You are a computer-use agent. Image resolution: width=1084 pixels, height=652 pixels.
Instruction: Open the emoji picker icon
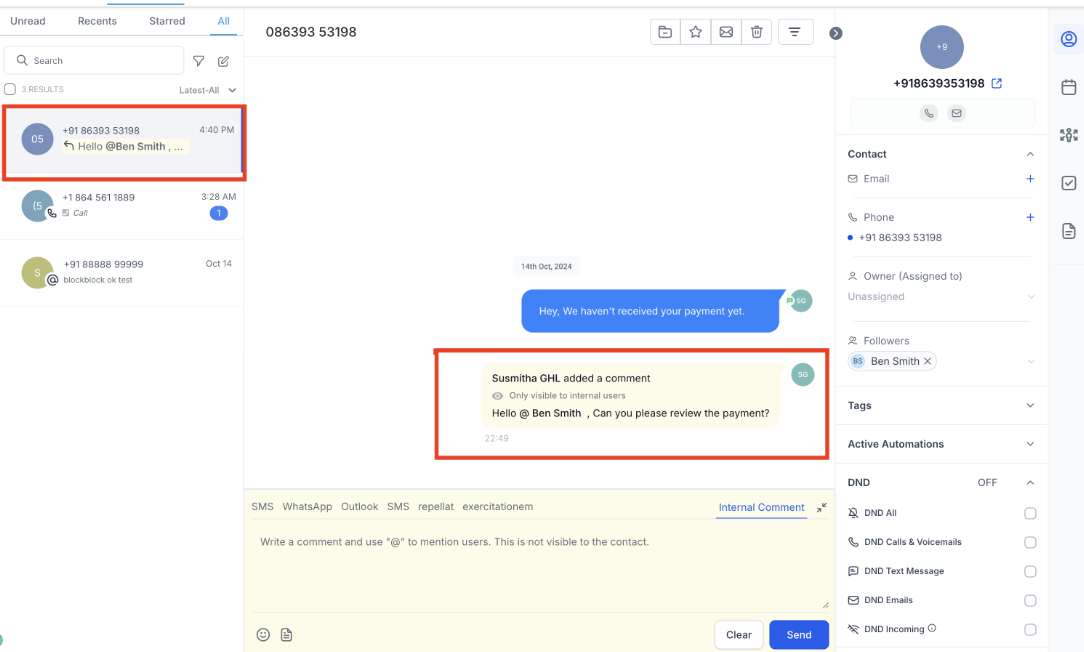click(x=264, y=635)
